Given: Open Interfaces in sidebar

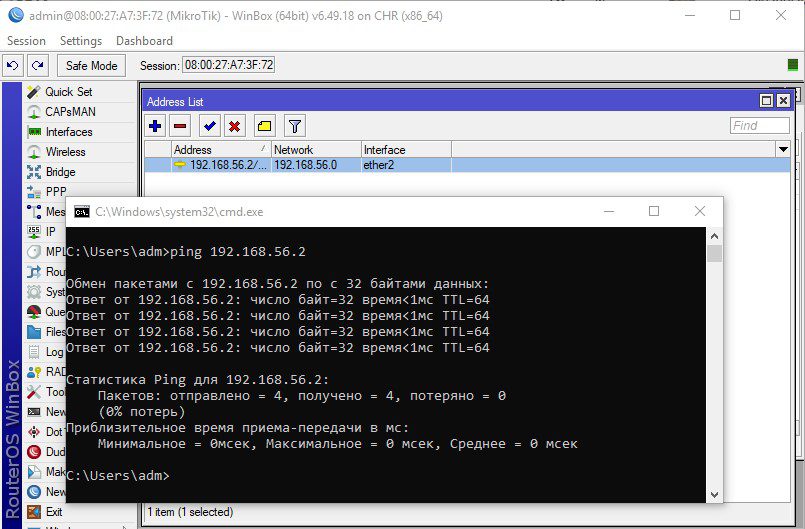Looking at the screenshot, I should (x=69, y=132).
